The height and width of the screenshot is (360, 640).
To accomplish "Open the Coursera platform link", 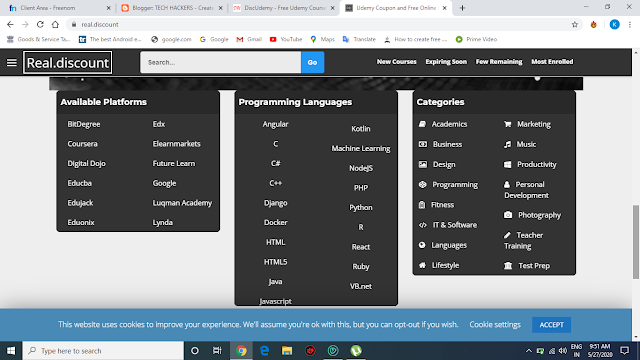I will point(82,144).
